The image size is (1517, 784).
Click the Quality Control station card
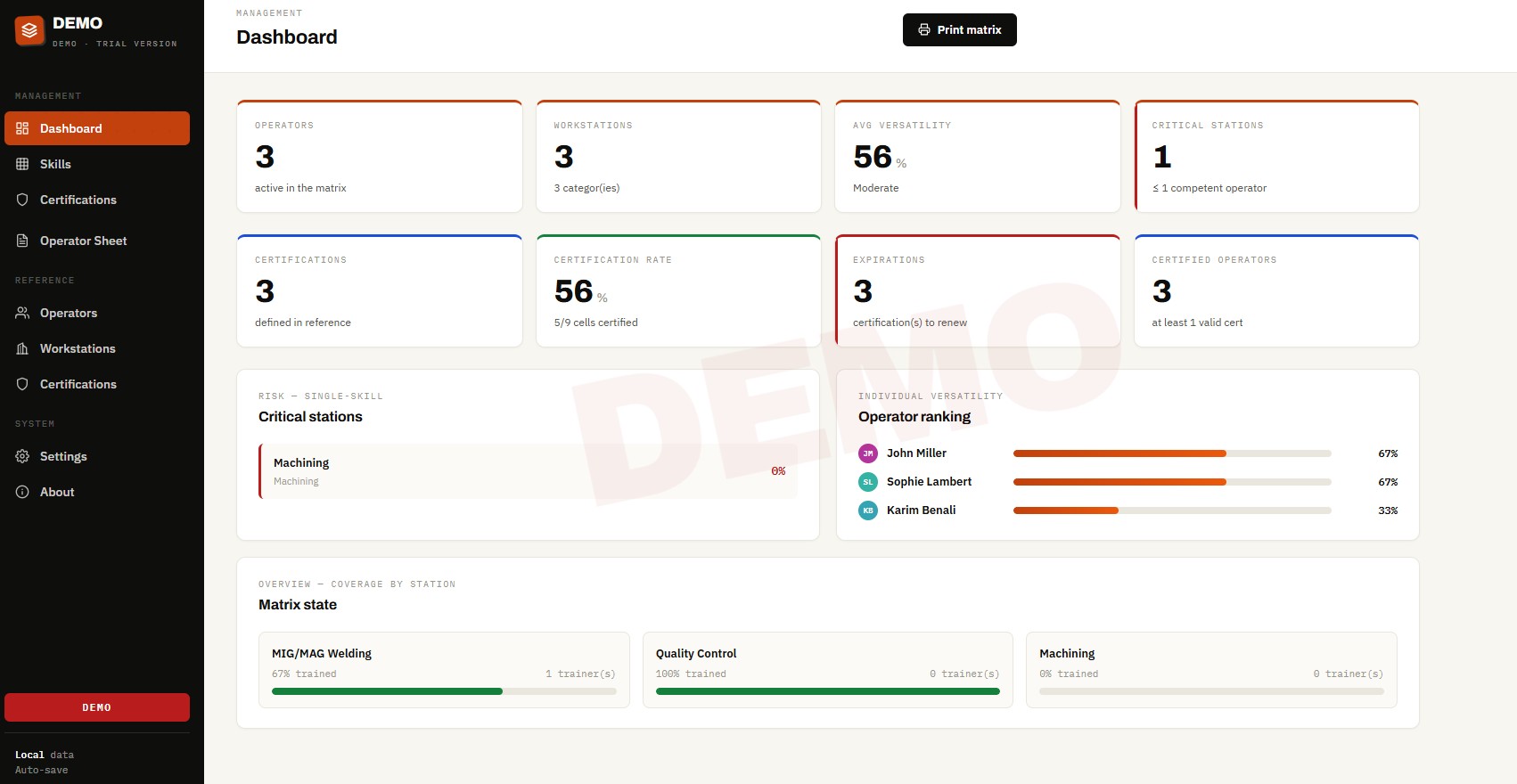pyautogui.click(x=828, y=670)
